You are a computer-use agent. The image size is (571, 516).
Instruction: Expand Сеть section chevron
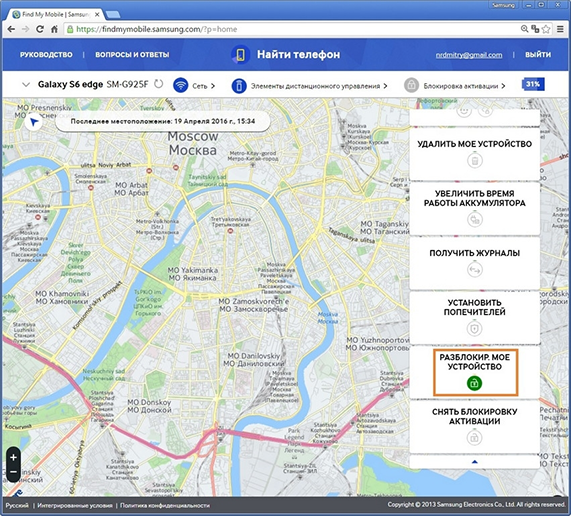pyautogui.click(x=213, y=86)
